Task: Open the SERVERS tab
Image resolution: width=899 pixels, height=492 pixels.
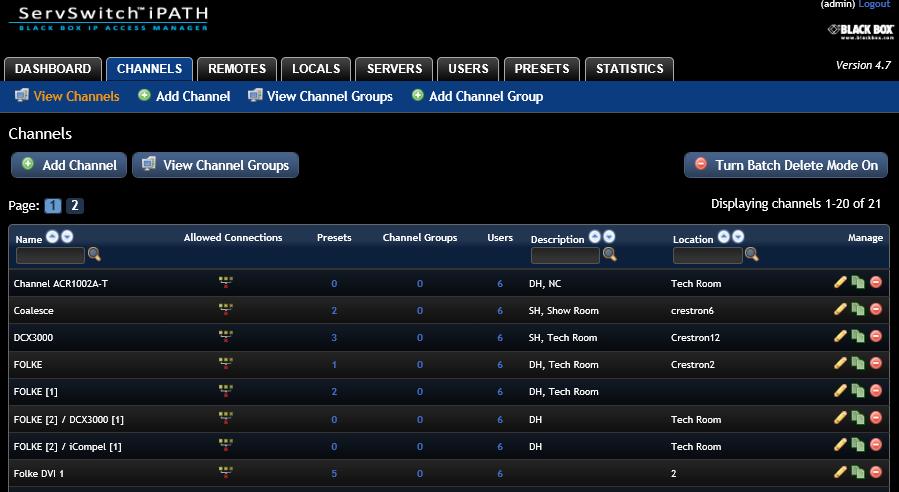Action: [x=394, y=69]
